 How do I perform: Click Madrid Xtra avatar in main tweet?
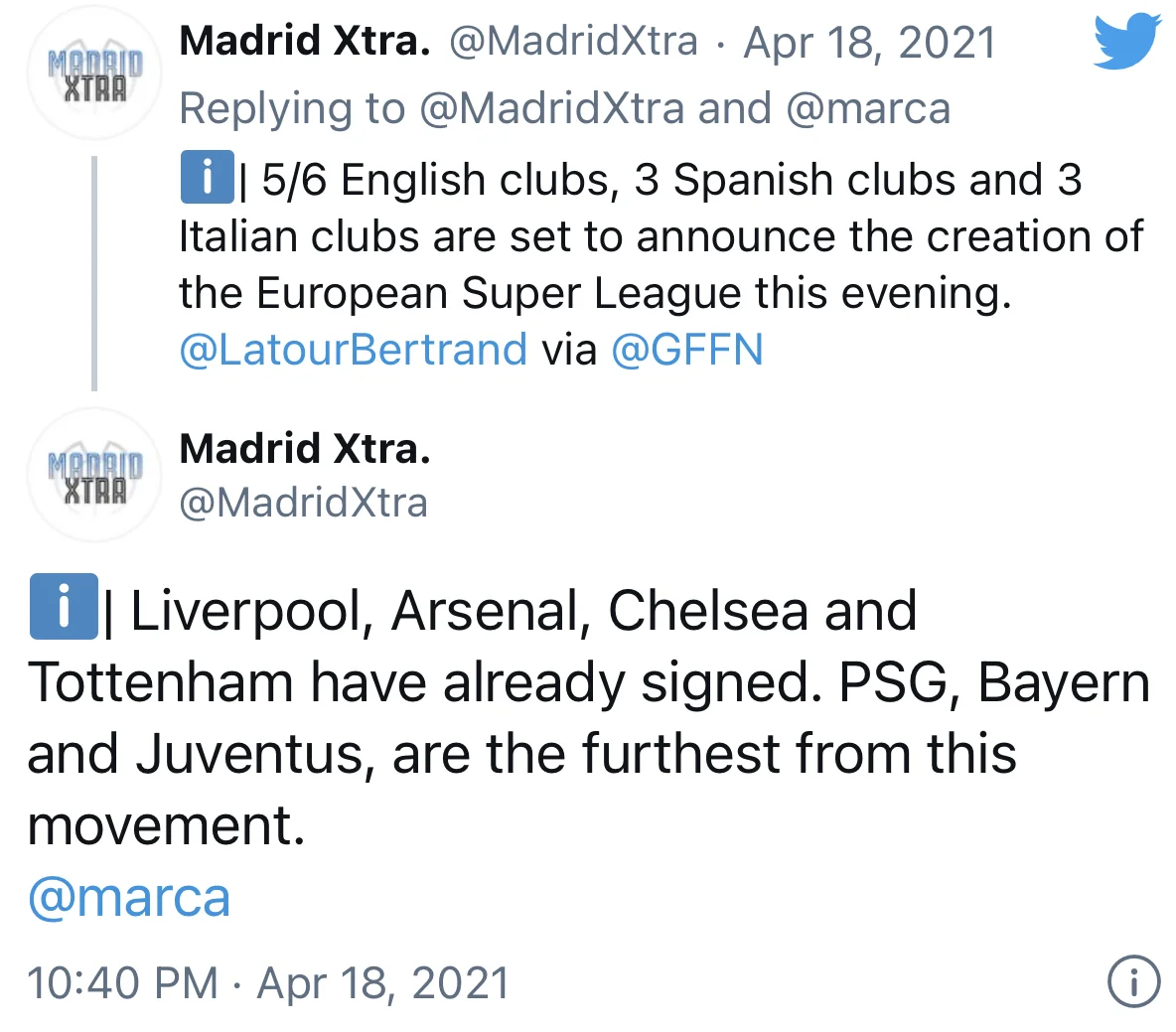click(94, 476)
